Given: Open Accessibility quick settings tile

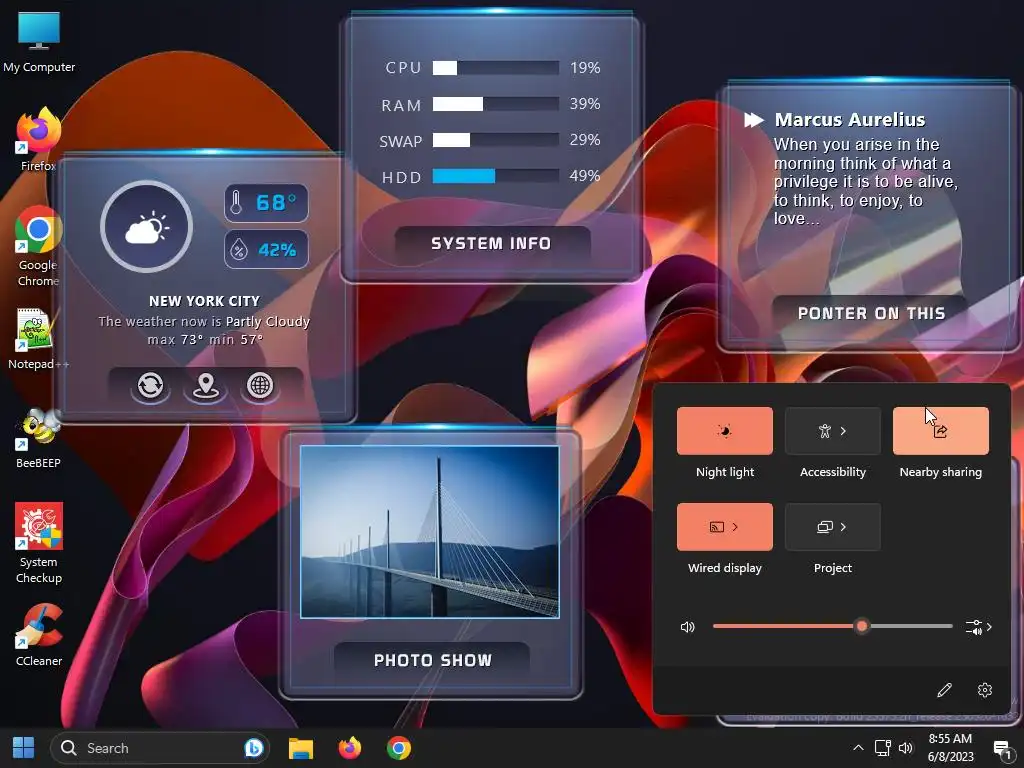Looking at the screenshot, I should click(833, 431).
